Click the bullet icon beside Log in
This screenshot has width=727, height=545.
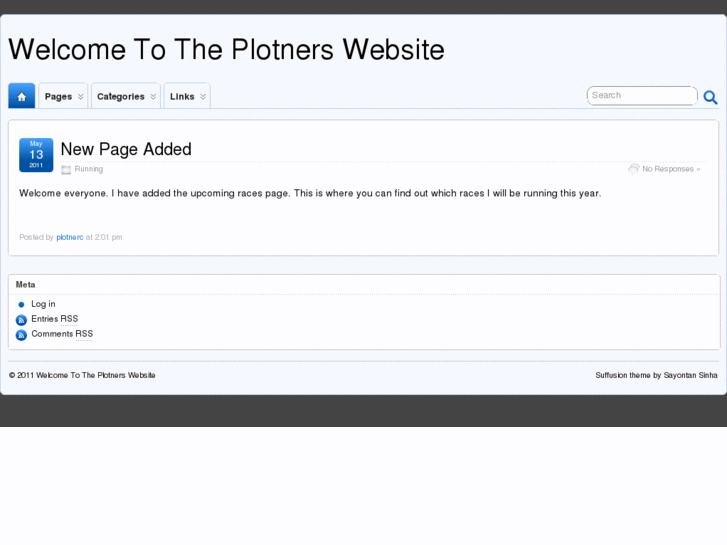(x=21, y=305)
